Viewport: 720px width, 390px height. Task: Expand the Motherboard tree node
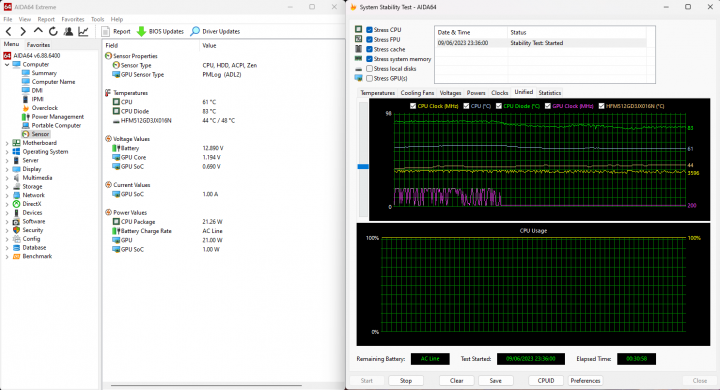coord(7,143)
